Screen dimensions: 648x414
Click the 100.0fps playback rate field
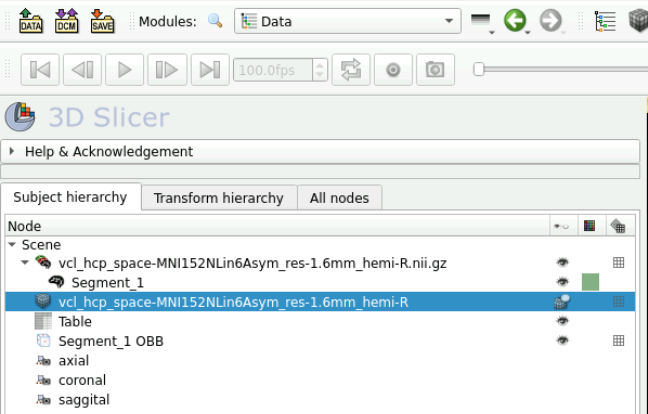tap(273, 70)
